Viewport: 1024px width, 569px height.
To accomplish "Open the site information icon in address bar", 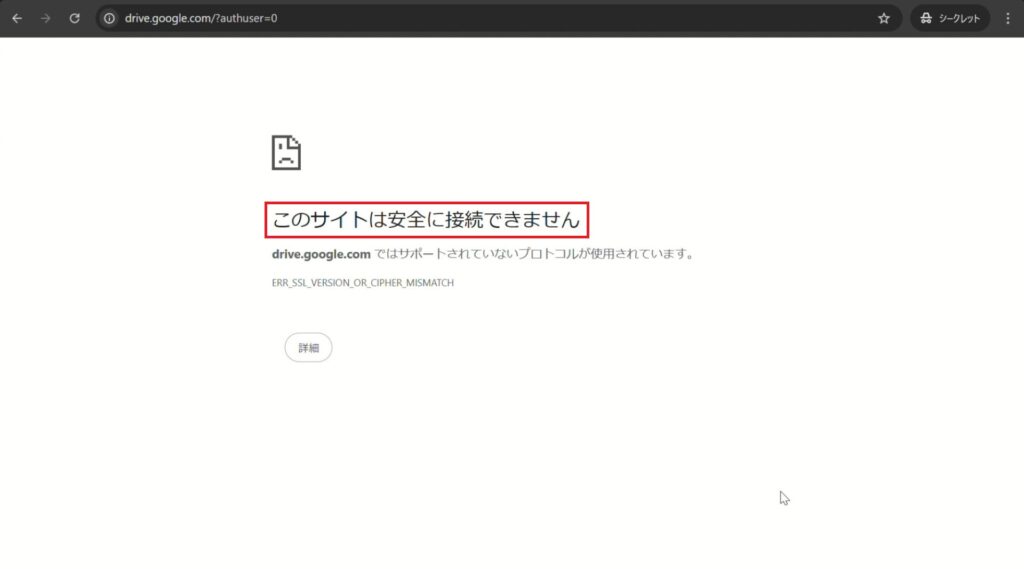I will tap(110, 18).
